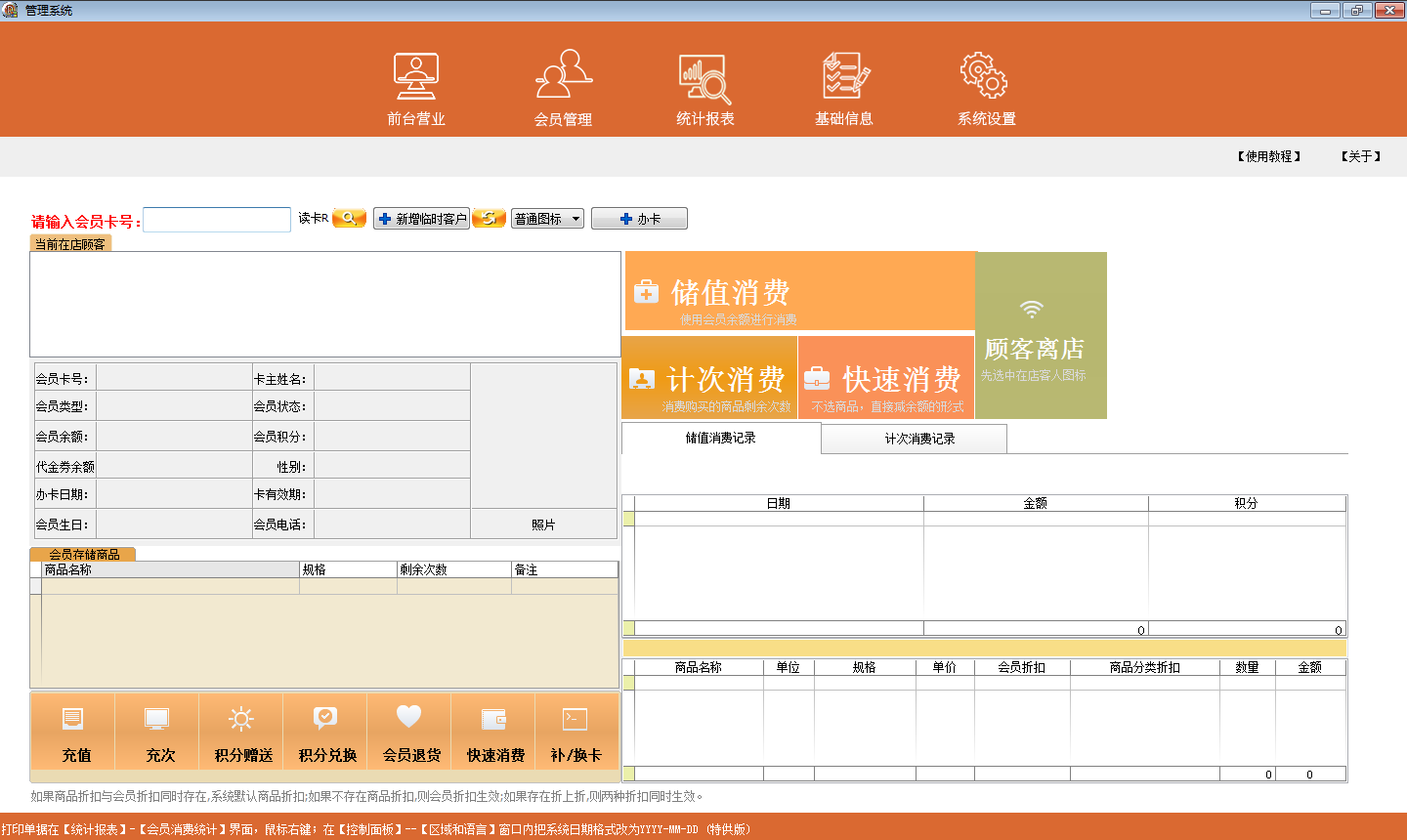Click the 充值 recharge icon button
Image resolution: width=1407 pixels, height=840 pixels.
click(x=73, y=732)
